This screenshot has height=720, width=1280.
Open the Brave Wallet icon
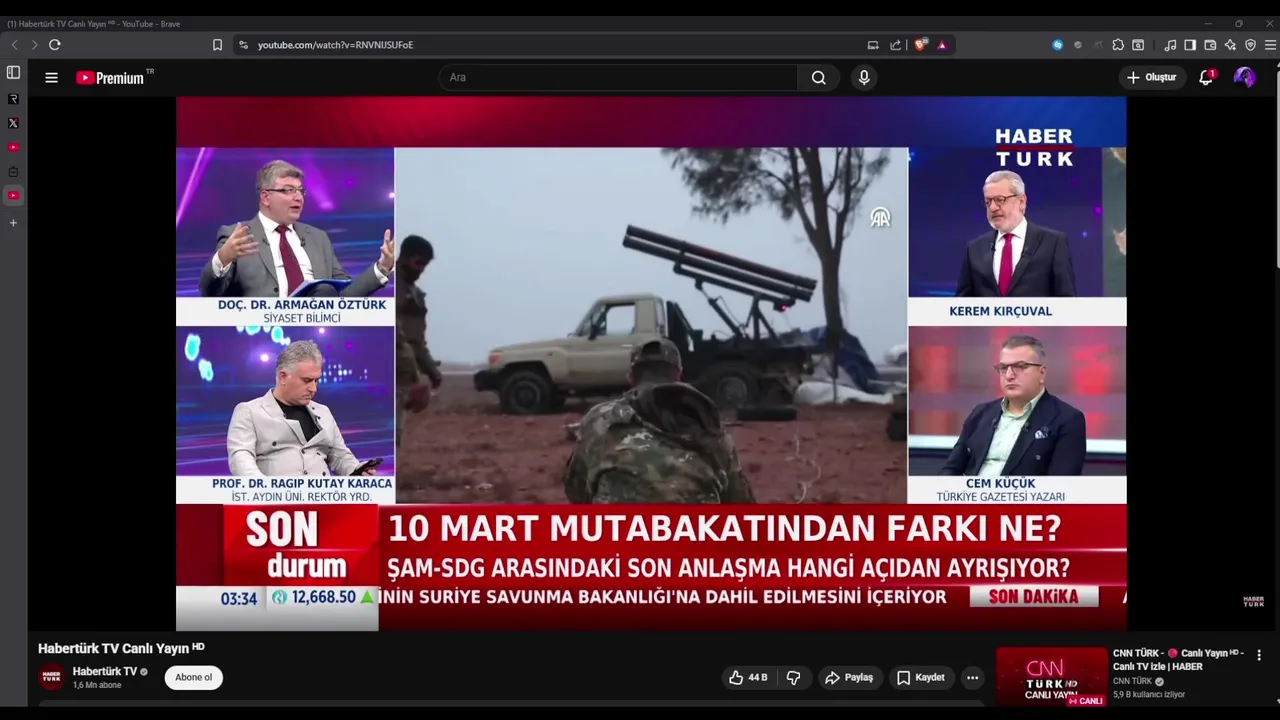(x=1210, y=45)
